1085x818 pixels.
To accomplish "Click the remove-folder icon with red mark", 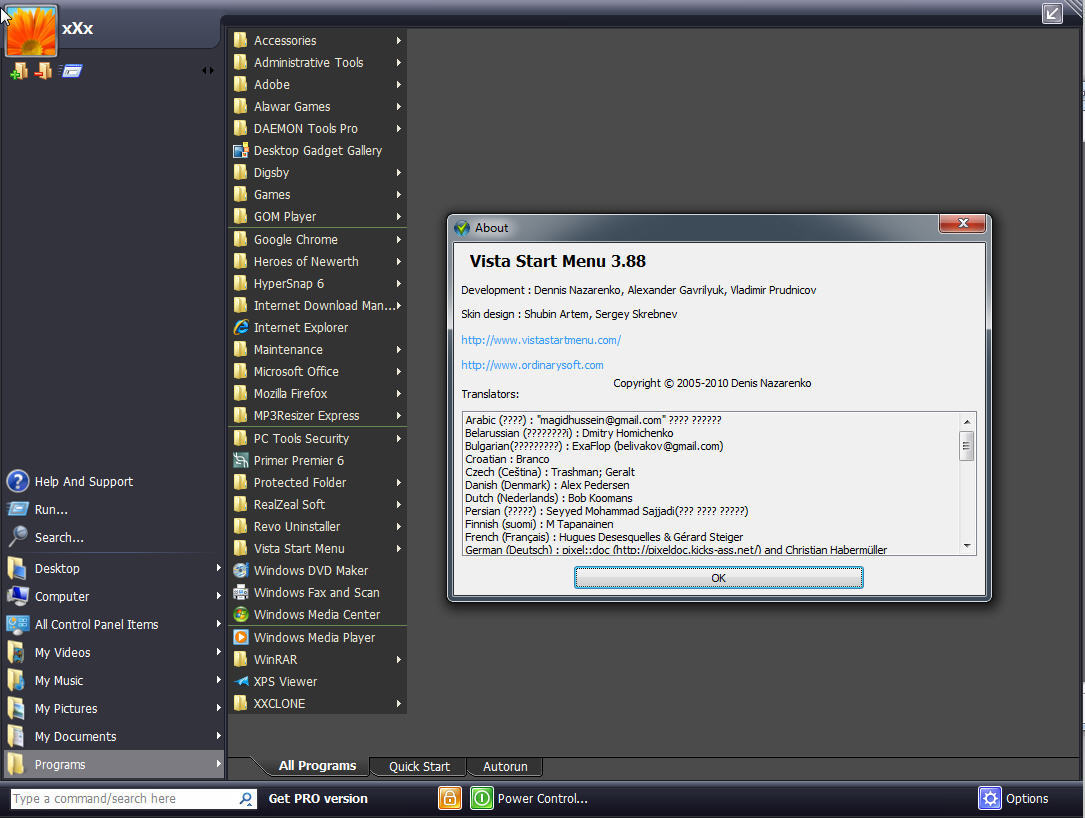I will coord(44,71).
